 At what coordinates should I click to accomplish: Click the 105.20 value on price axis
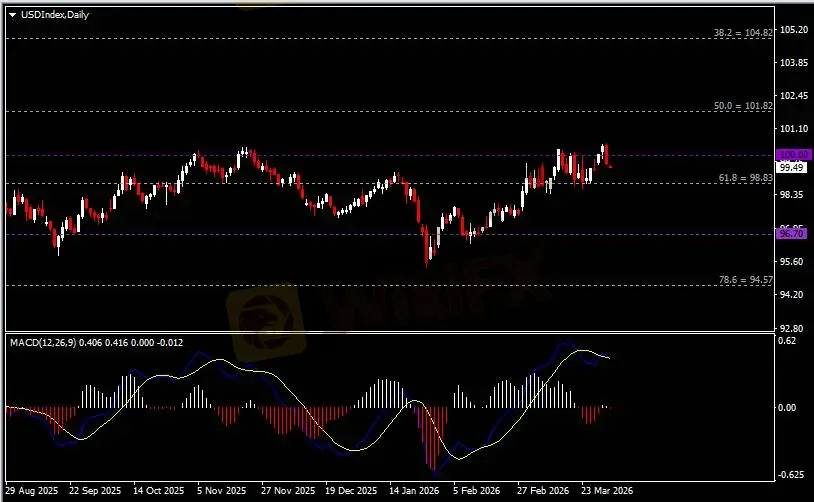[x=793, y=30]
